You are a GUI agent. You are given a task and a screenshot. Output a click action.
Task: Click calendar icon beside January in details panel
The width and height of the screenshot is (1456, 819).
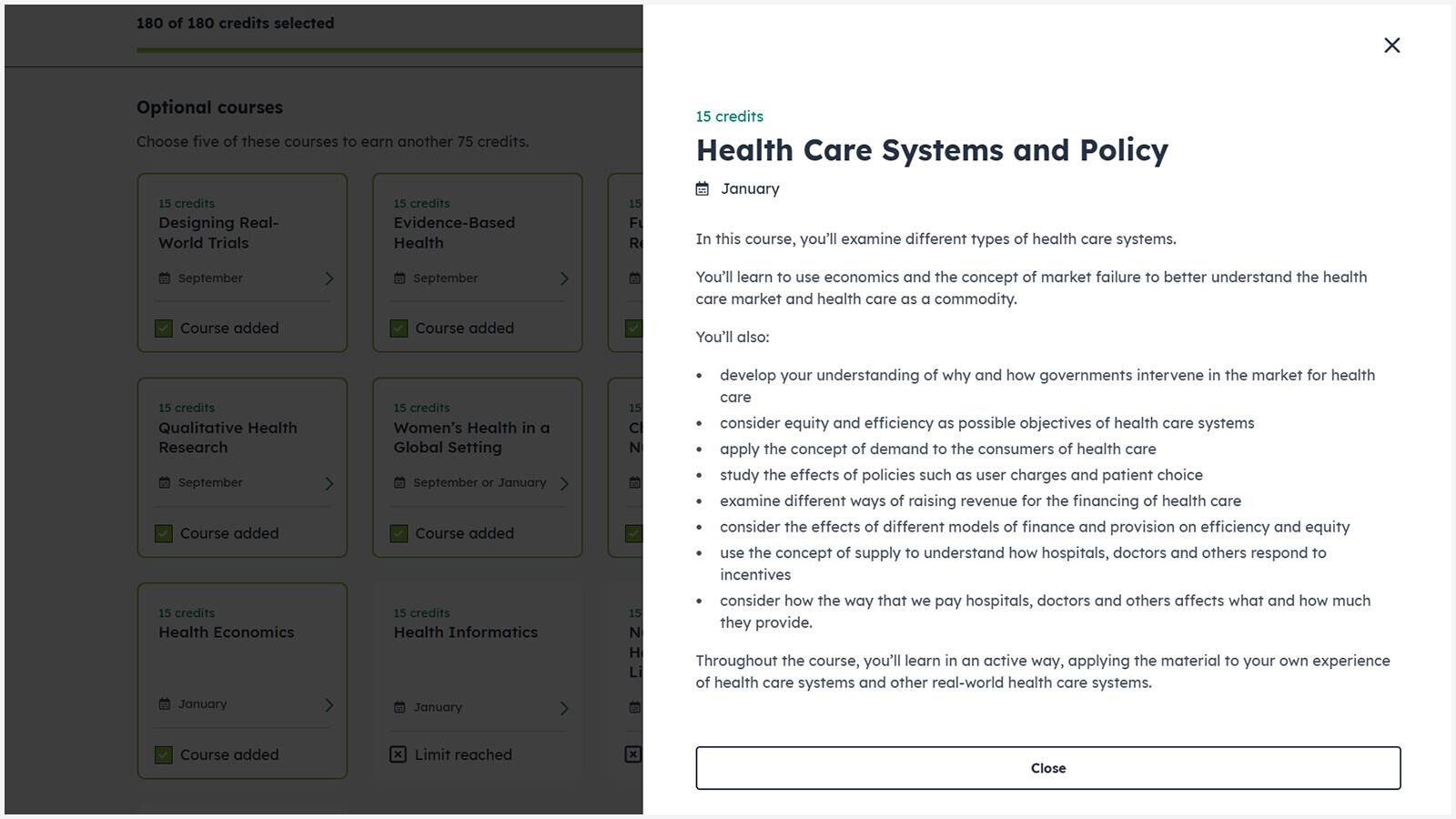click(x=703, y=189)
